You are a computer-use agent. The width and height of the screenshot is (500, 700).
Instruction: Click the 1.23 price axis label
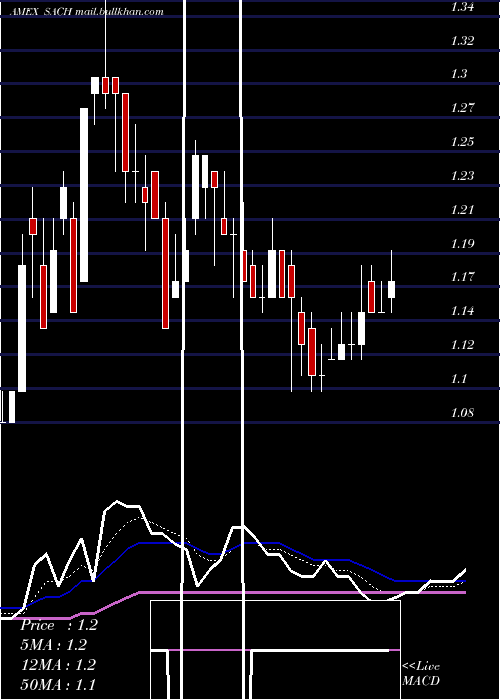point(462,176)
